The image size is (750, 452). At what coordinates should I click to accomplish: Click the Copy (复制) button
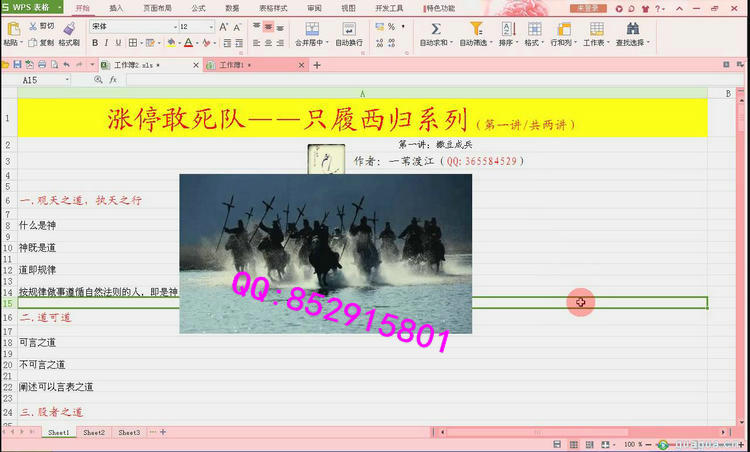(x=42, y=43)
